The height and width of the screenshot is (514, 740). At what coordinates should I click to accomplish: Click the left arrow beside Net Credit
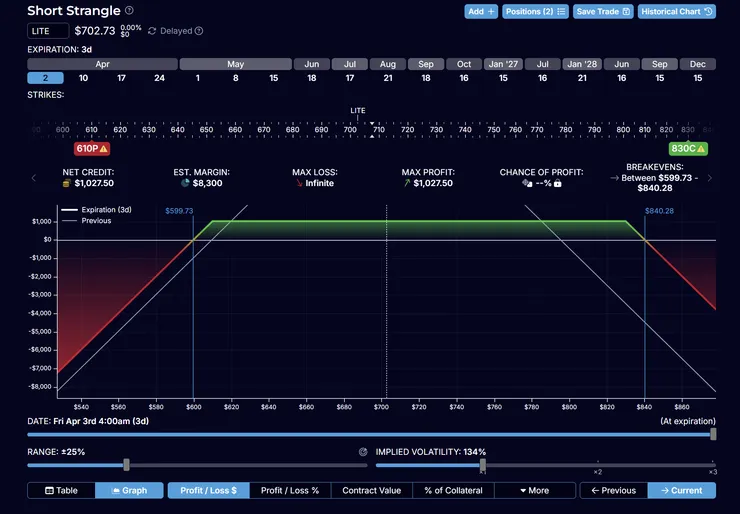click(34, 178)
